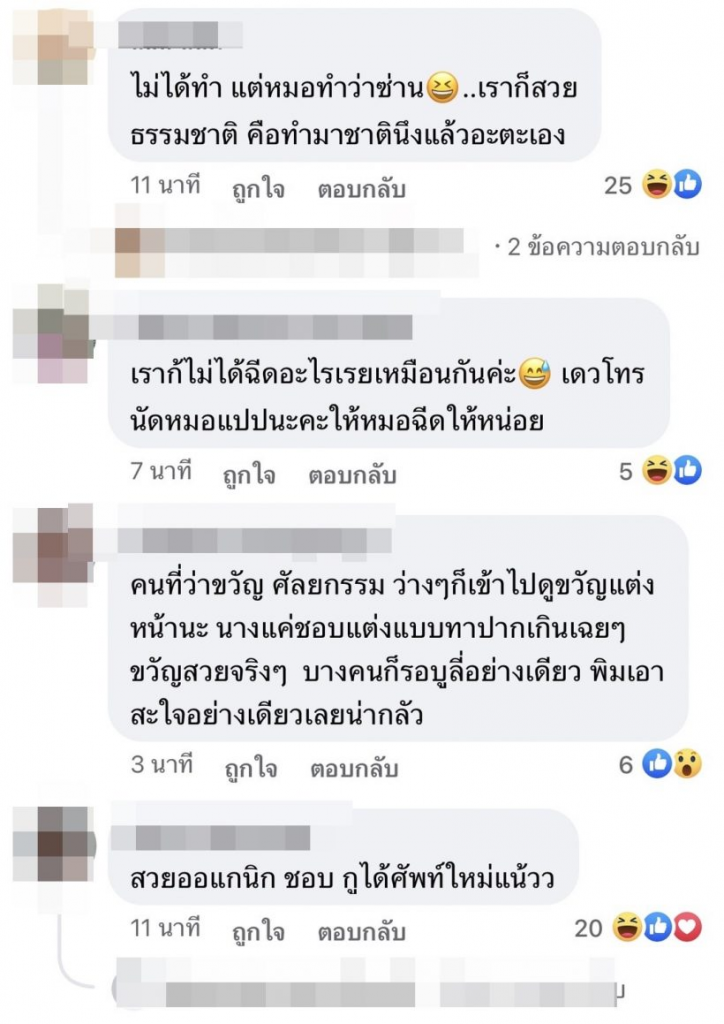Open the first commenter's profile picture

pyautogui.click(x=54, y=47)
